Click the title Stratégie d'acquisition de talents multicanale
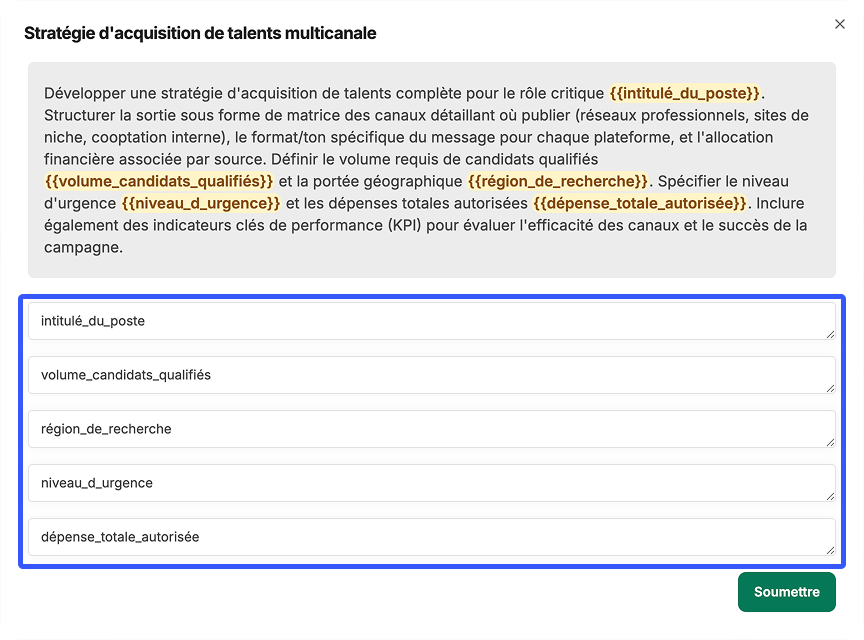The width and height of the screenshot is (864, 640). tap(200, 33)
